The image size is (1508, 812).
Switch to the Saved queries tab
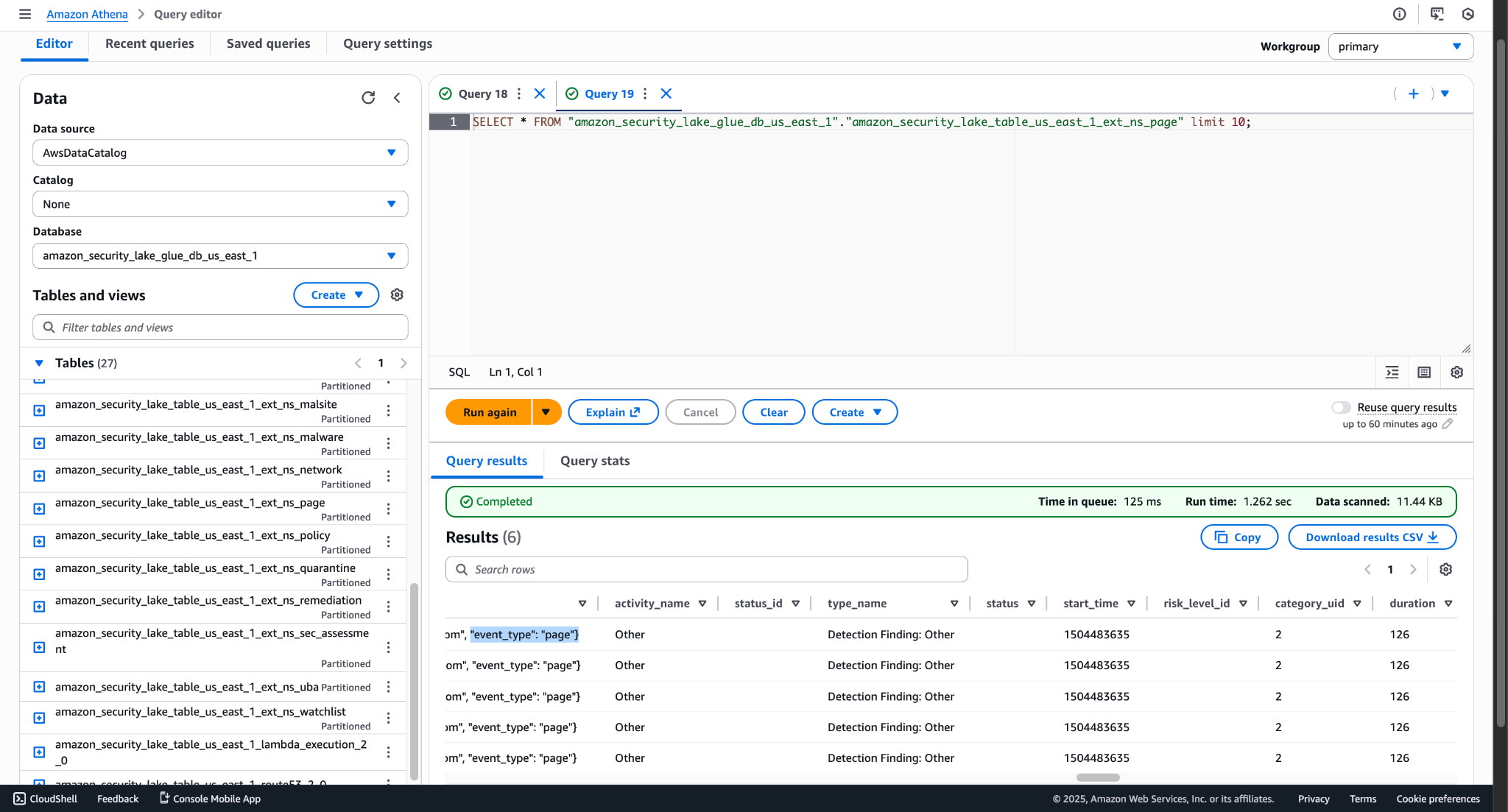point(269,43)
